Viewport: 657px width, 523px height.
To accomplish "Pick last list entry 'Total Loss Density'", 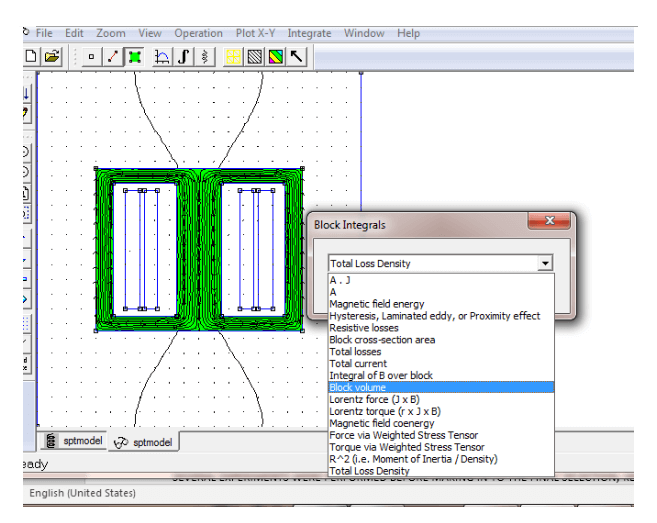I will pos(441,471).
